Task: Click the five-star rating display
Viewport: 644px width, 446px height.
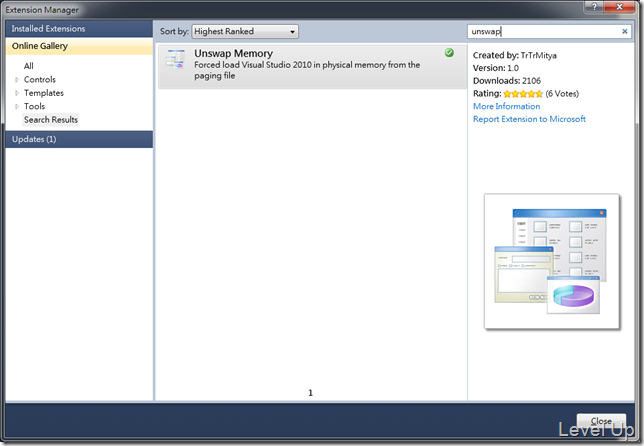Action: 523,94
